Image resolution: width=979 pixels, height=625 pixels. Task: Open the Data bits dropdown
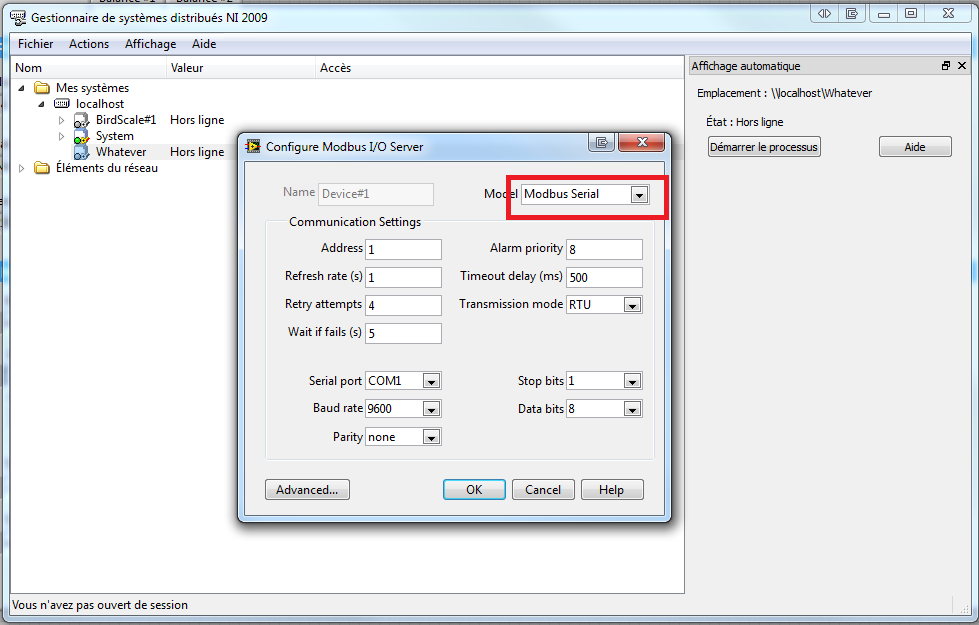coord(632,410)
